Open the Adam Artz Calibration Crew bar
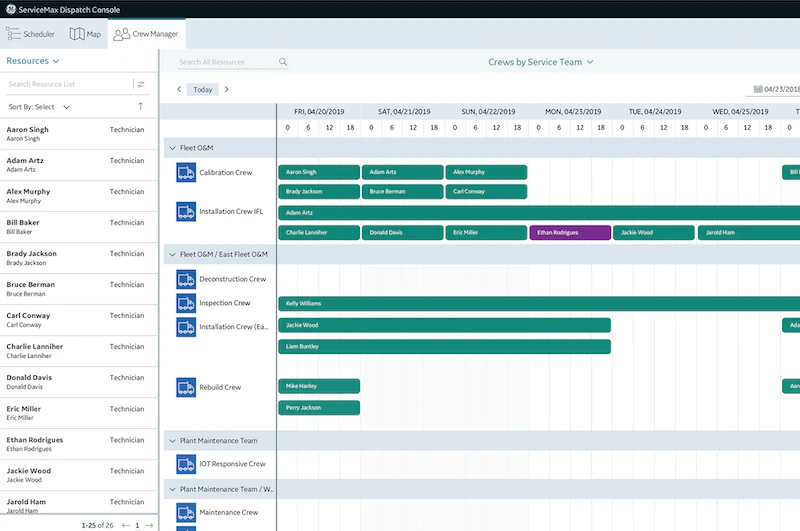 (403, 172)
